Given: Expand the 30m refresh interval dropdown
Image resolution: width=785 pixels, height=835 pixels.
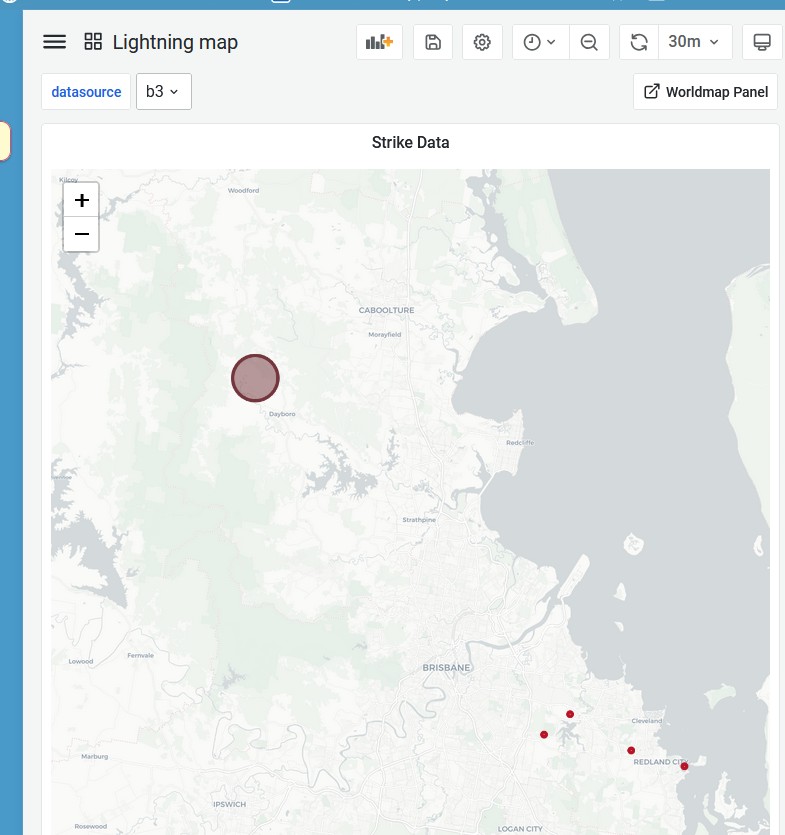Looking at the screenshot, I should [694, 42].
